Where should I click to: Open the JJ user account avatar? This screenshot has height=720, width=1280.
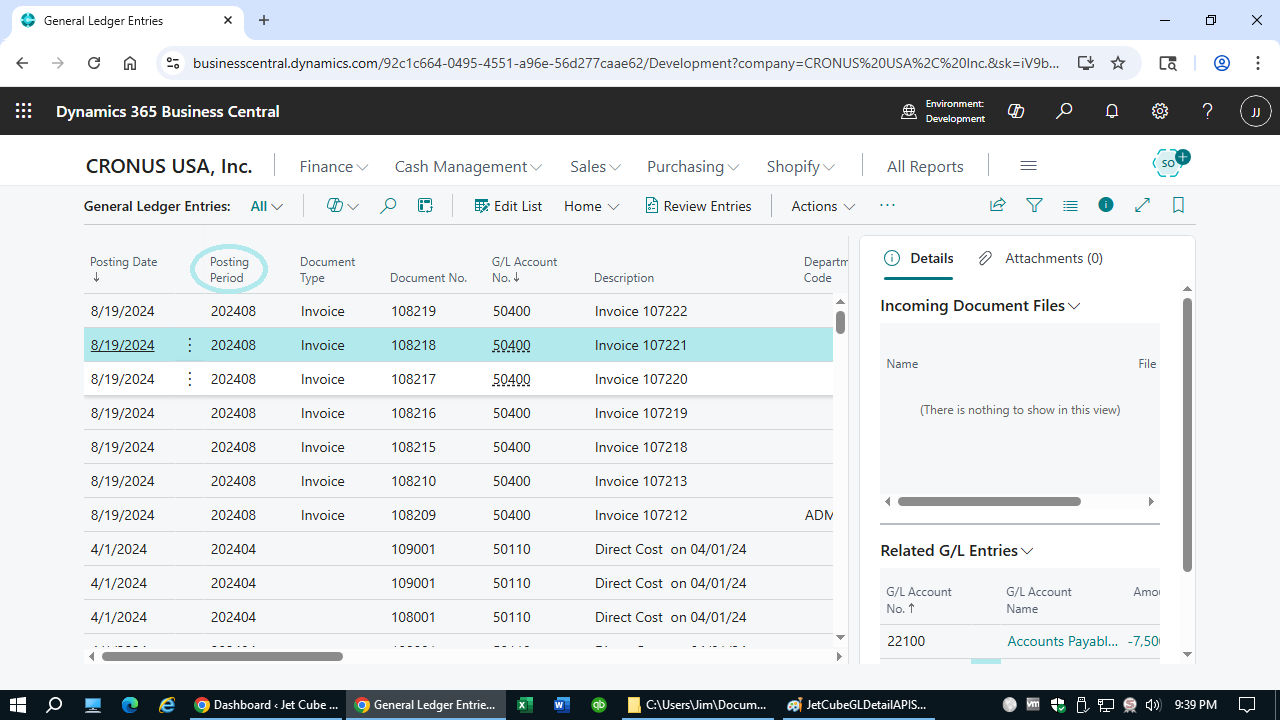1256,111
